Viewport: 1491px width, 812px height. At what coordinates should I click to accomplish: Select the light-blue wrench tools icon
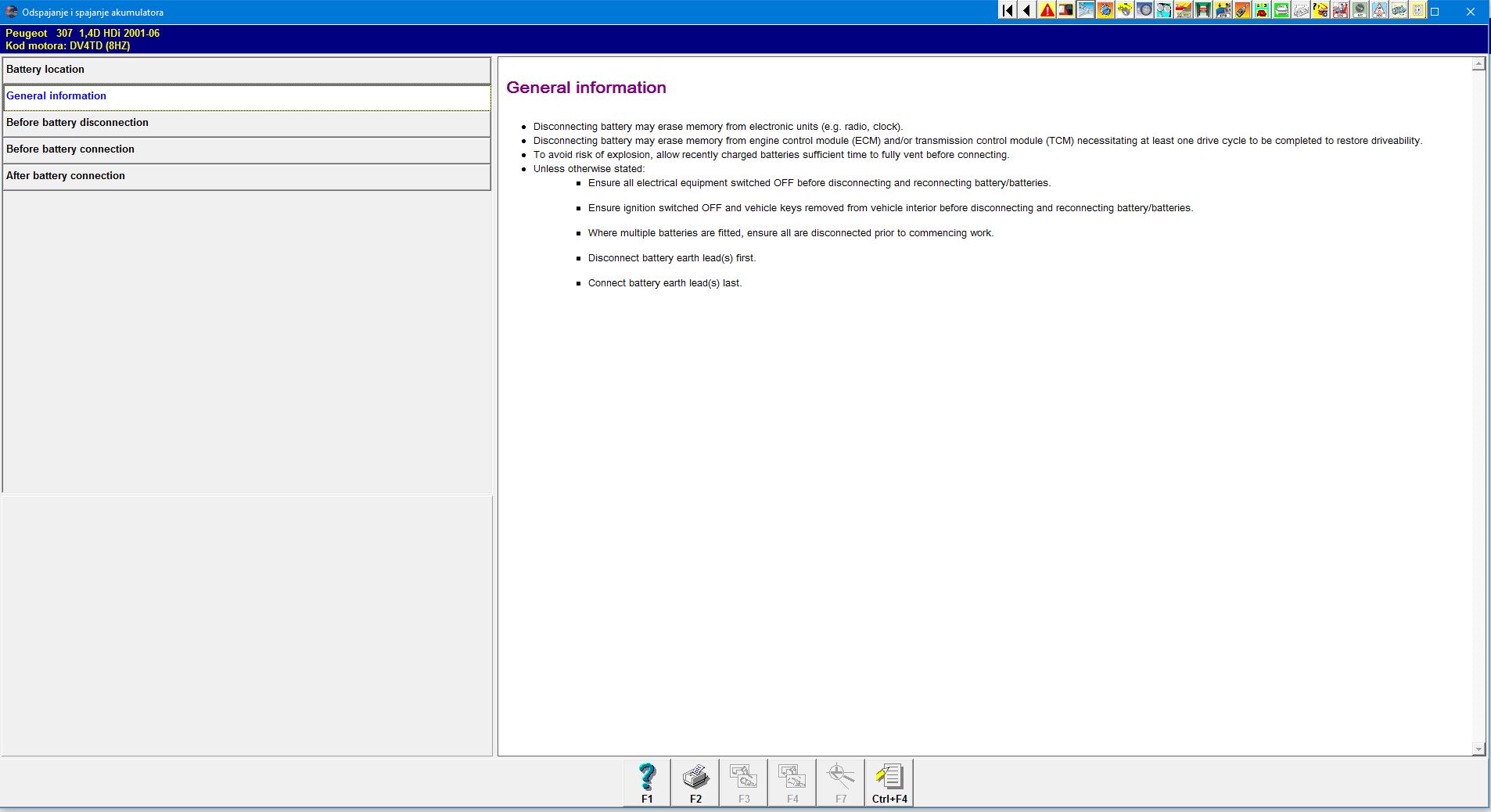pos(1086,10)
